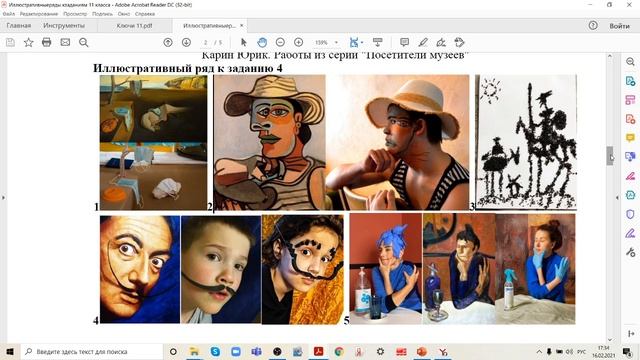Go to previous page arrow
Screen dimensions: 640x360
168,42
